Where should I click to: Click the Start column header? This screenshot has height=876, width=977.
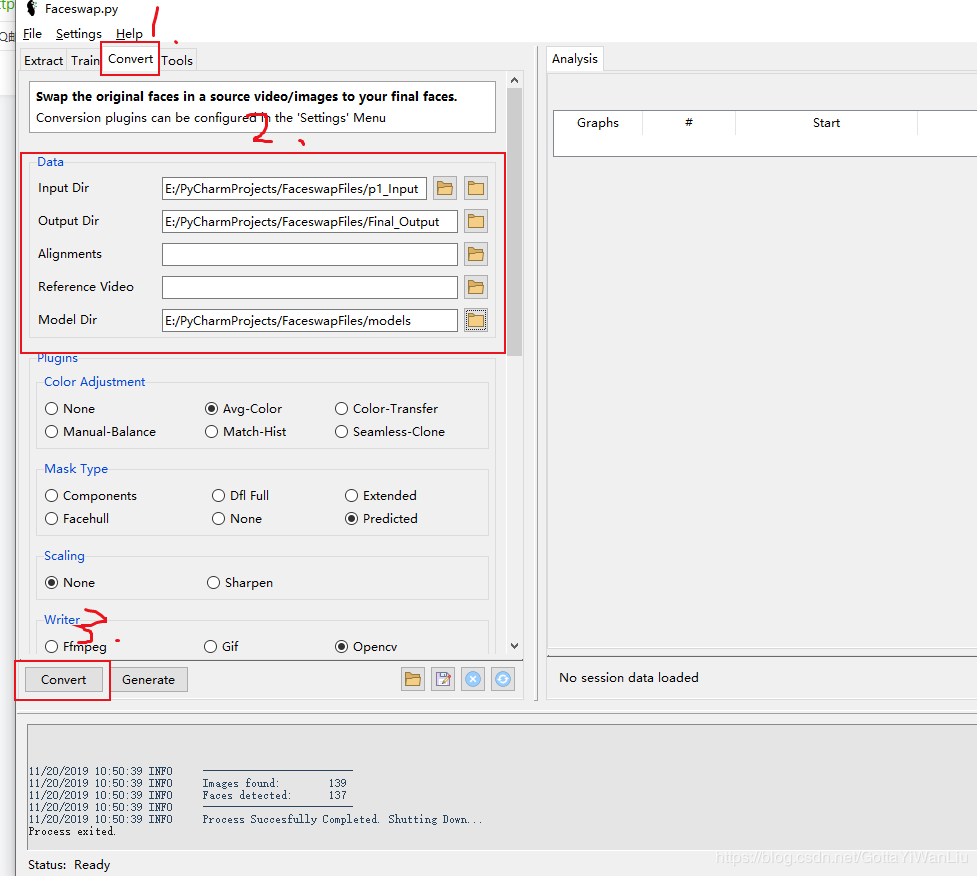[826, 123]
